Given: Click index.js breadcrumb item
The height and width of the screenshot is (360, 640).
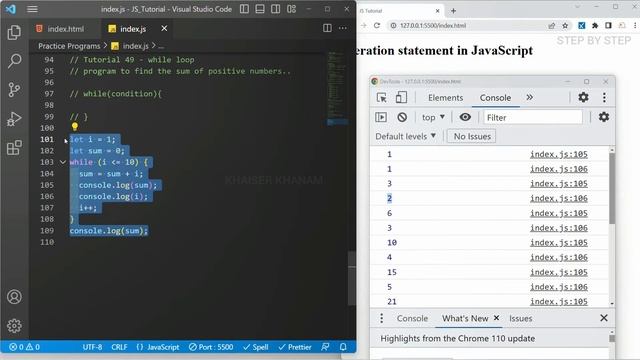Looking at the screenshot, I should click(x=136, y=46).
